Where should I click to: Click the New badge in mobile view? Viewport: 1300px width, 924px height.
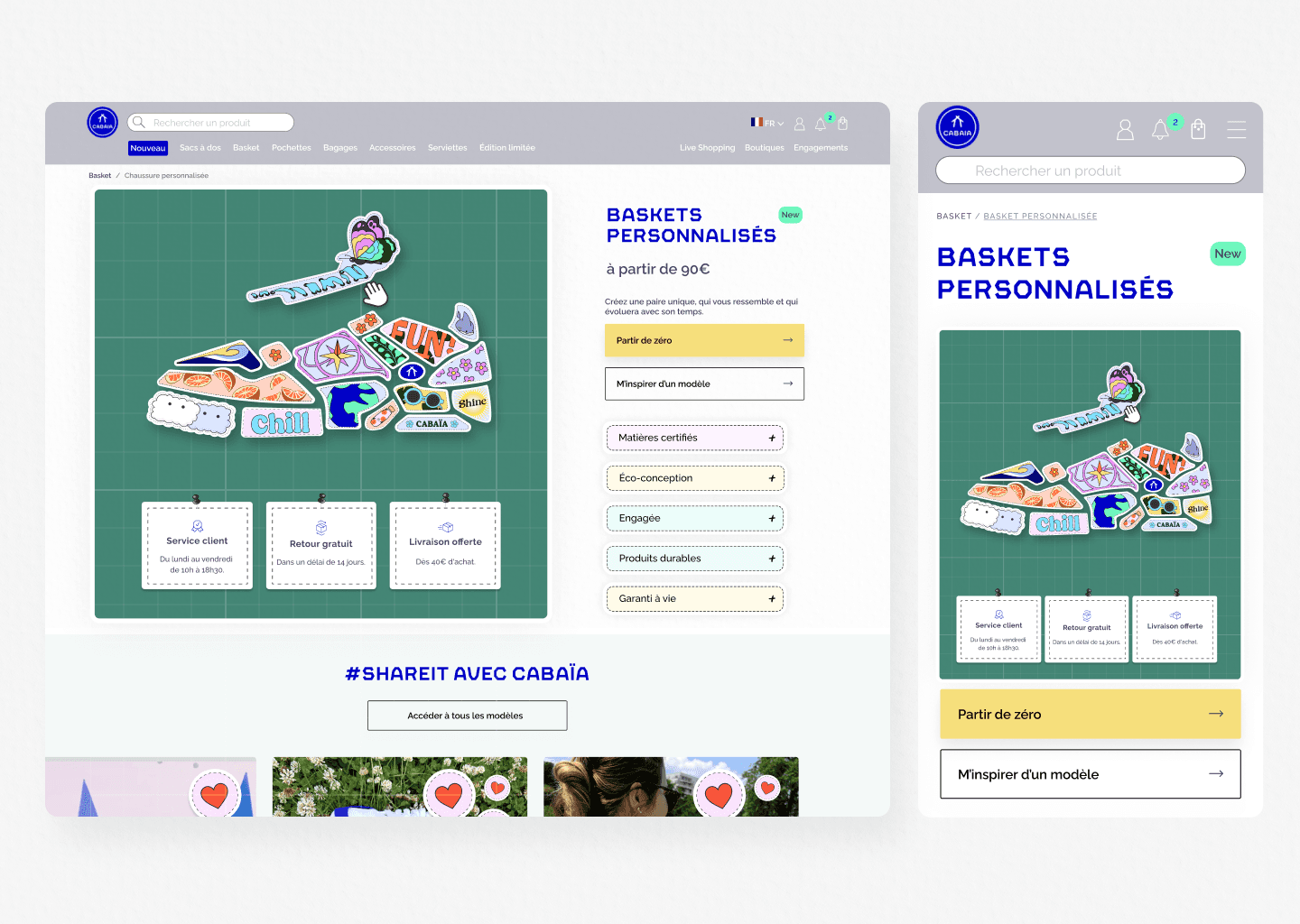[1228, 254]
